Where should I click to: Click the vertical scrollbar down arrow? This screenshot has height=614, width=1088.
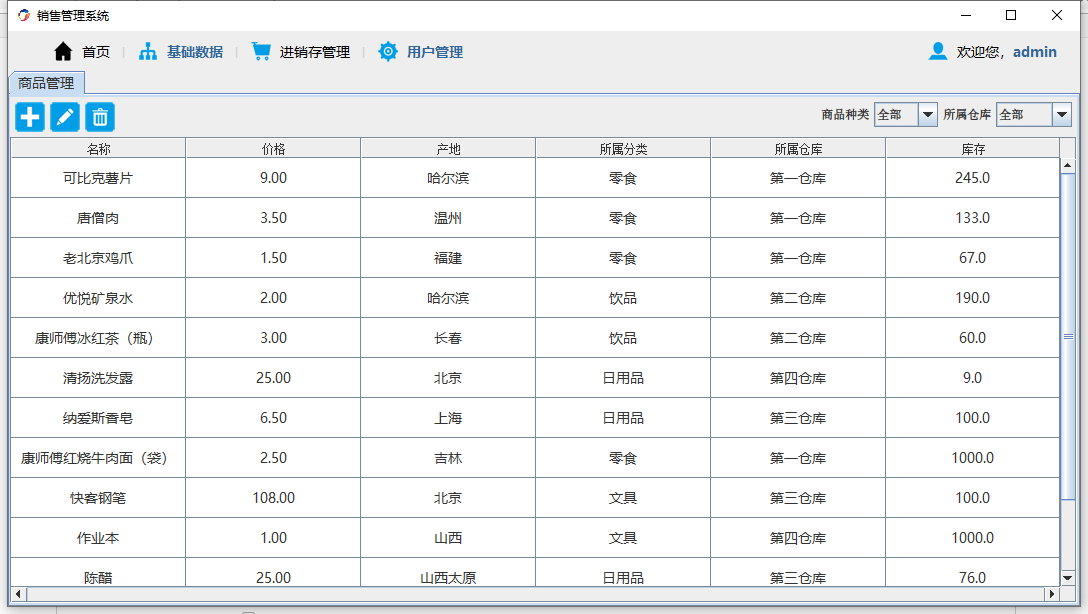1068,578
